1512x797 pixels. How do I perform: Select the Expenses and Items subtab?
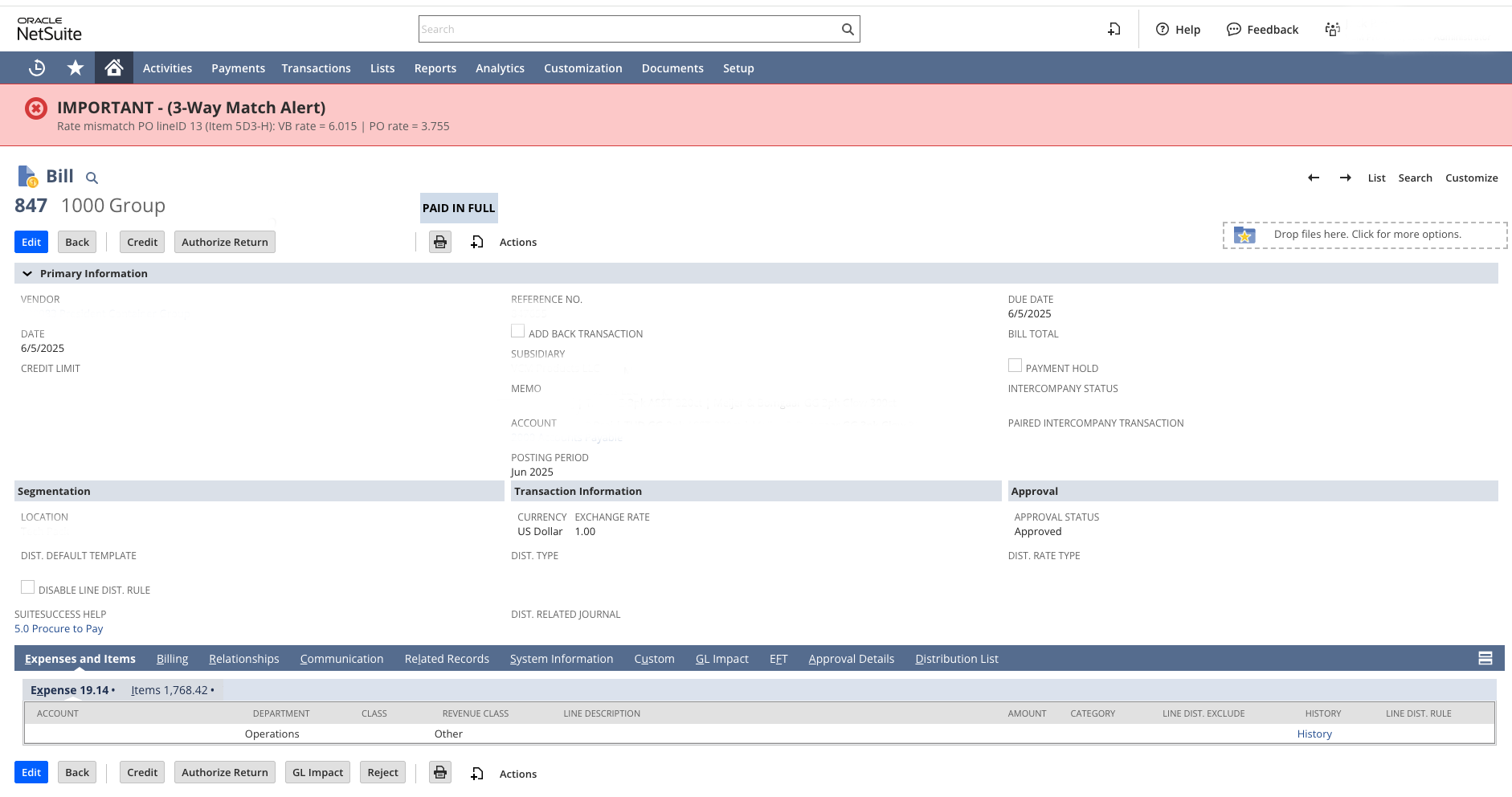[80, 659]
